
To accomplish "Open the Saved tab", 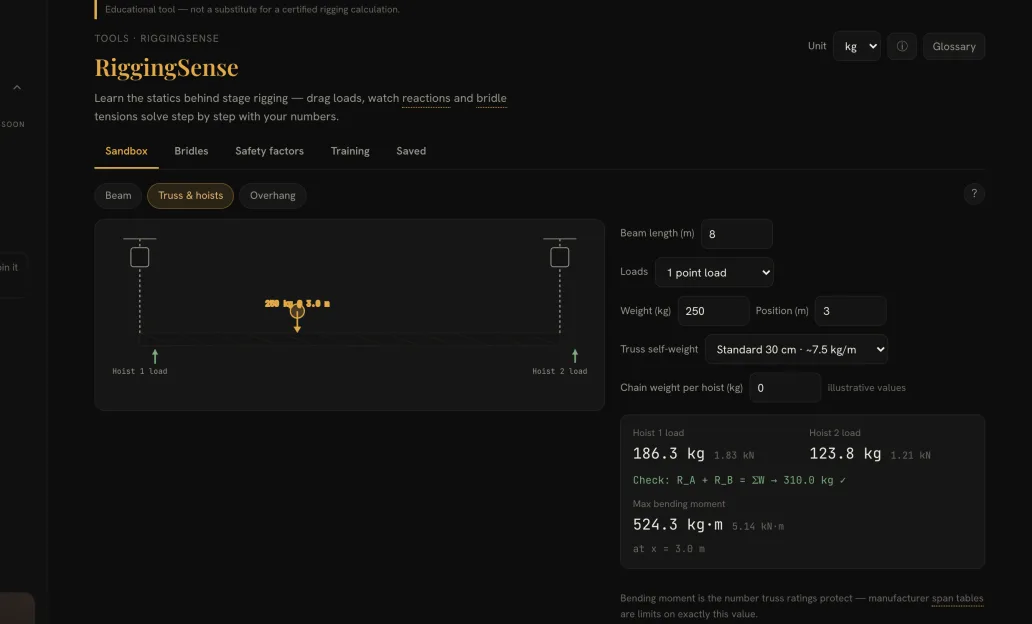I will pyautogui.click(x=411, y=151).
